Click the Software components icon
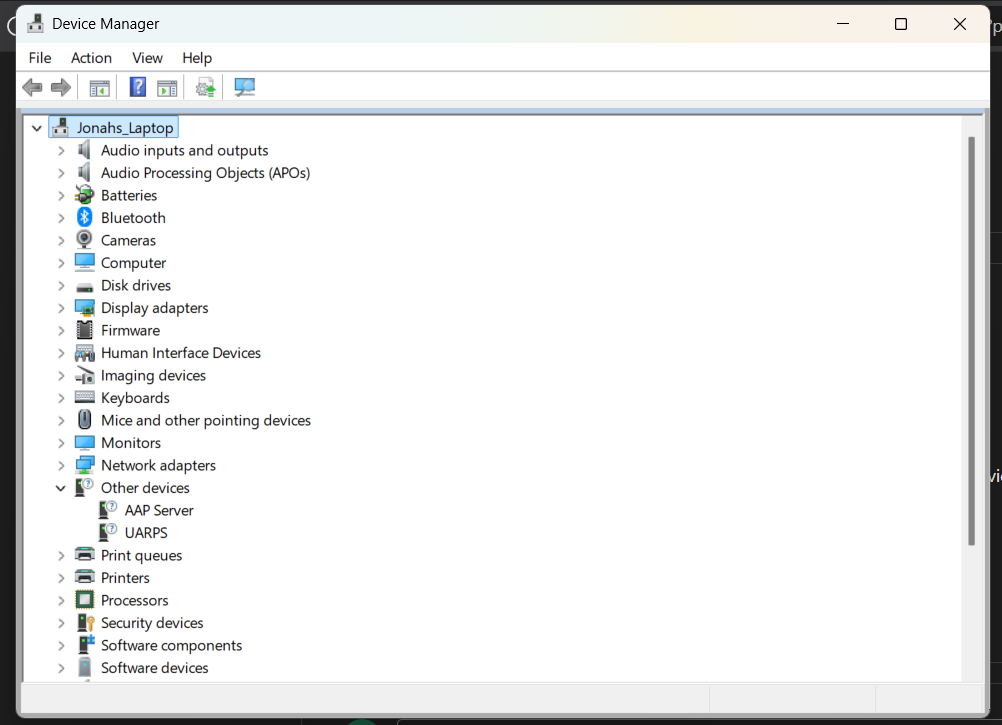This screenshot has width=1002, height=725. pos(86,644)
